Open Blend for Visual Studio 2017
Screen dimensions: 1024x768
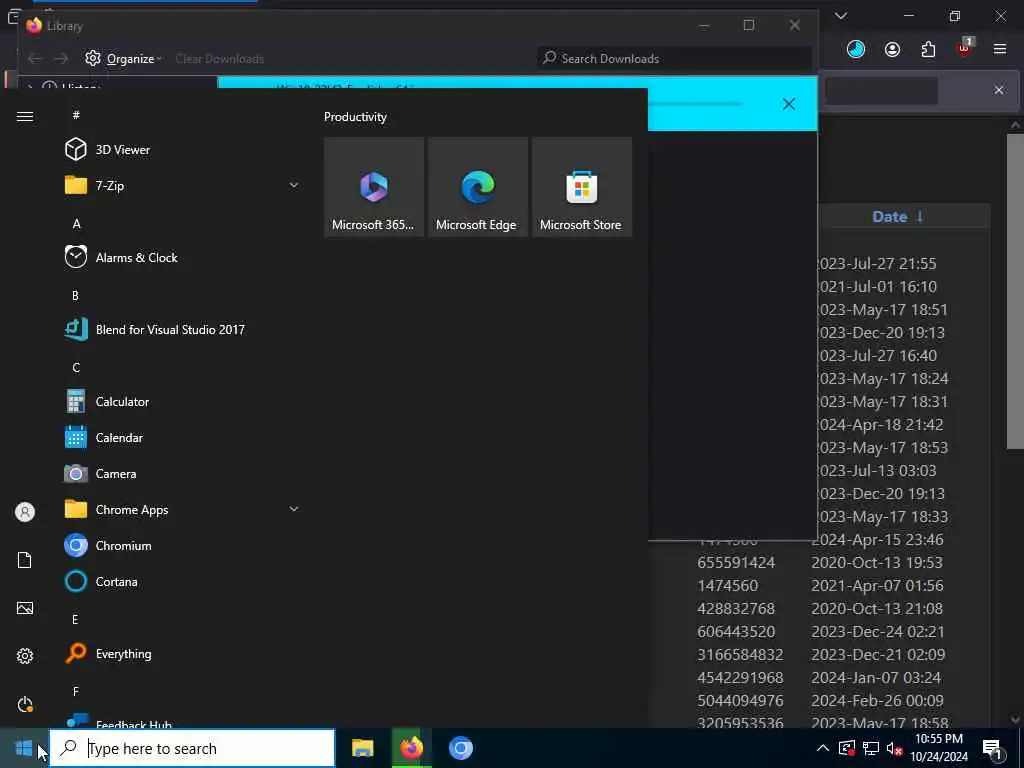(170, 329)
